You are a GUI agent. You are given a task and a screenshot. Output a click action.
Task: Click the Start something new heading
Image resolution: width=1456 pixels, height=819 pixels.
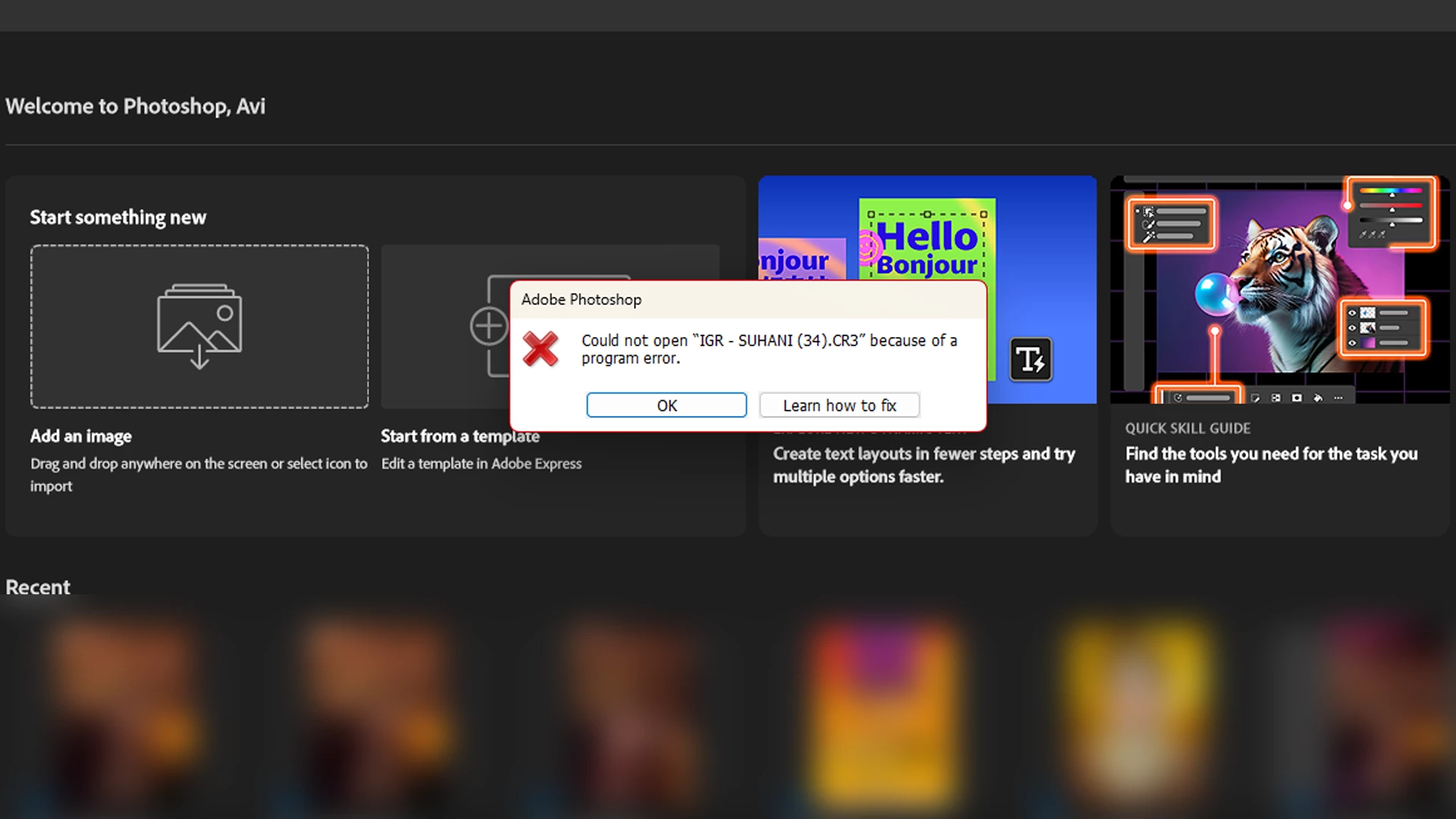[x=118, y=217]
